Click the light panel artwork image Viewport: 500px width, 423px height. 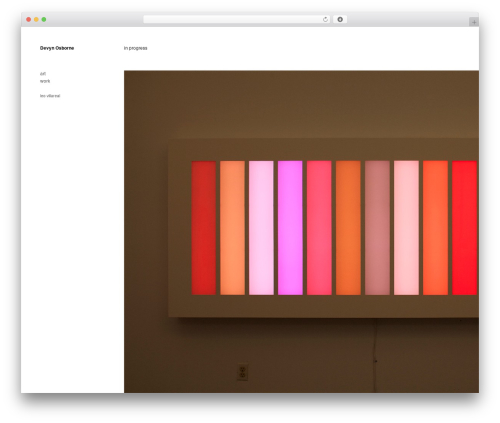(x=301, y=231)
